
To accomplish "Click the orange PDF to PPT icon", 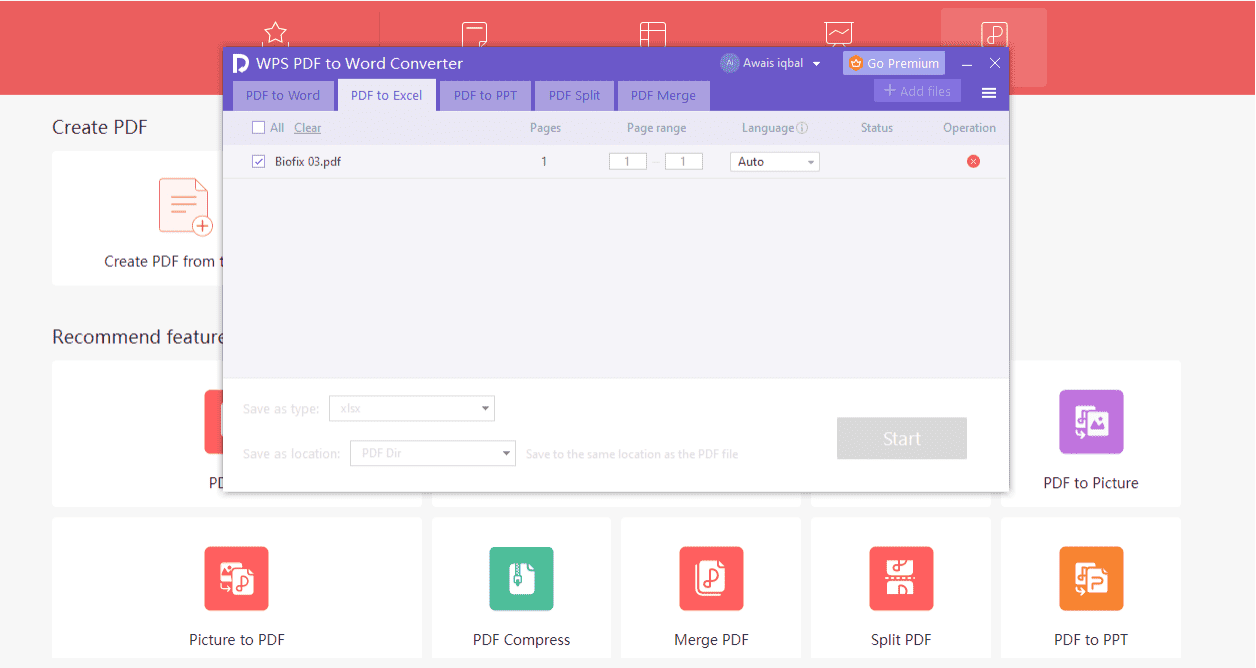I will pos(1091,578).
